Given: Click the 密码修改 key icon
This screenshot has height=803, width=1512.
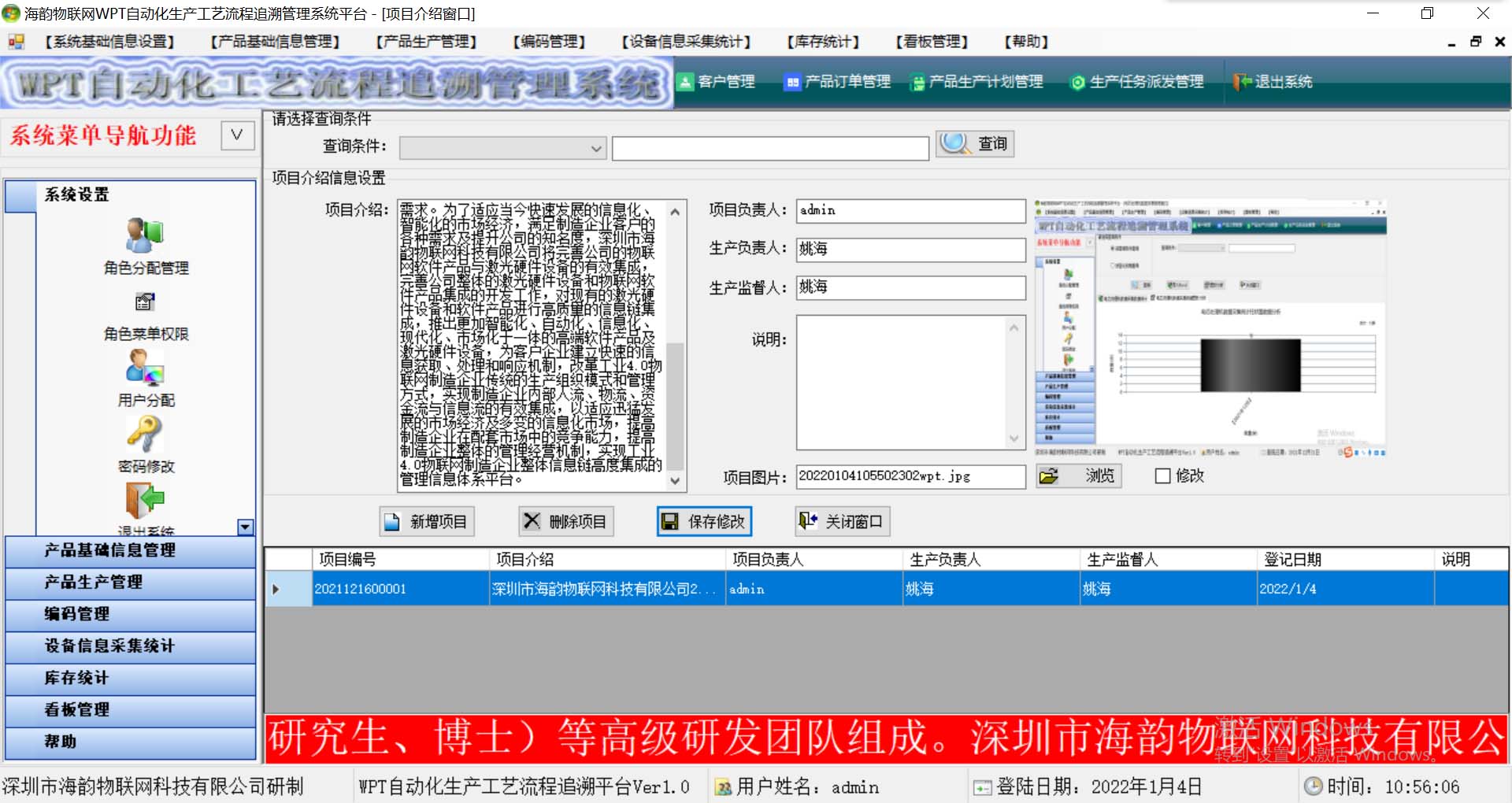Looking at the screenshot, I should pyautogui.click(x=145, y=434).
